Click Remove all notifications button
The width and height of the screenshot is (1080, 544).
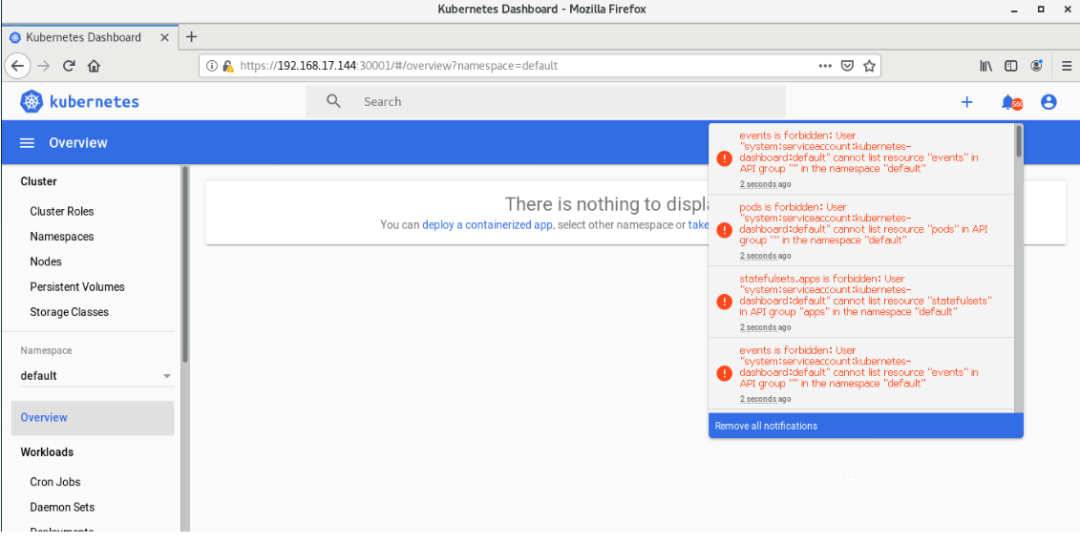pos(866,426)
